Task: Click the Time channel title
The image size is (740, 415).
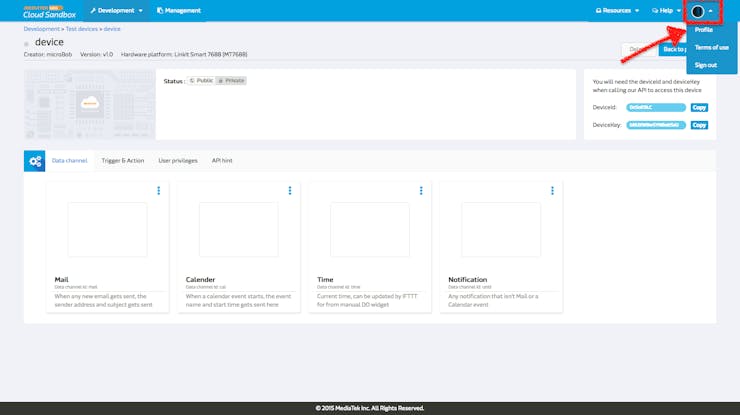Action: (x=325, y=279)
